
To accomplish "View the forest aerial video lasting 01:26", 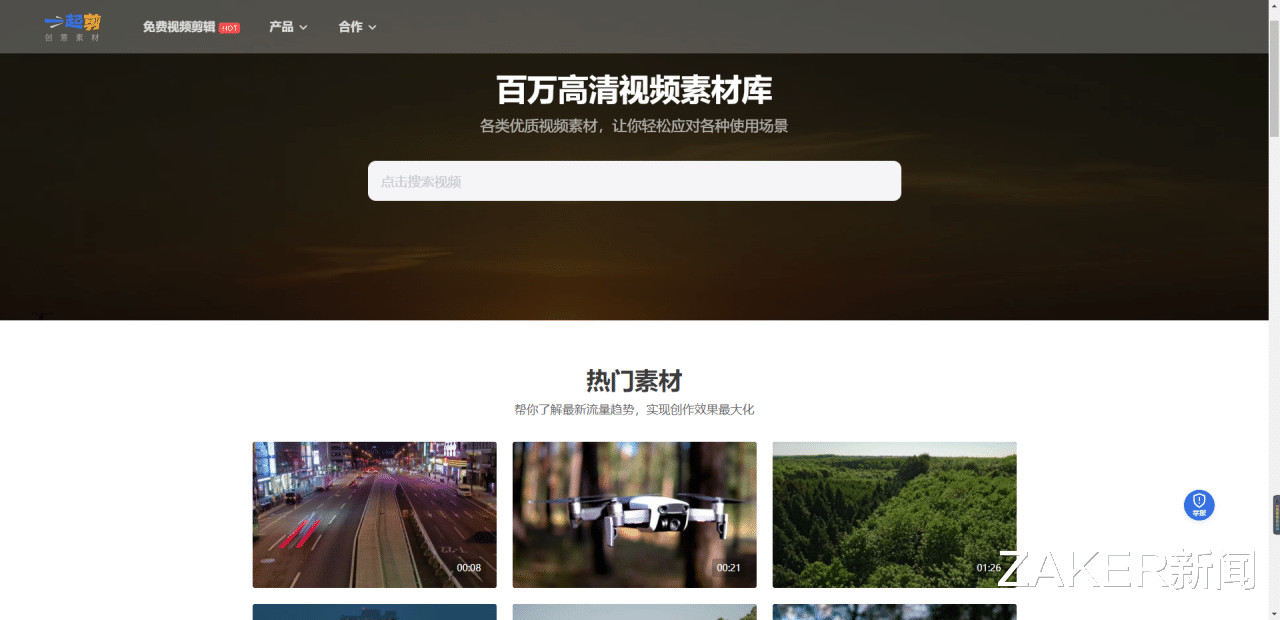I will point(894,514).
